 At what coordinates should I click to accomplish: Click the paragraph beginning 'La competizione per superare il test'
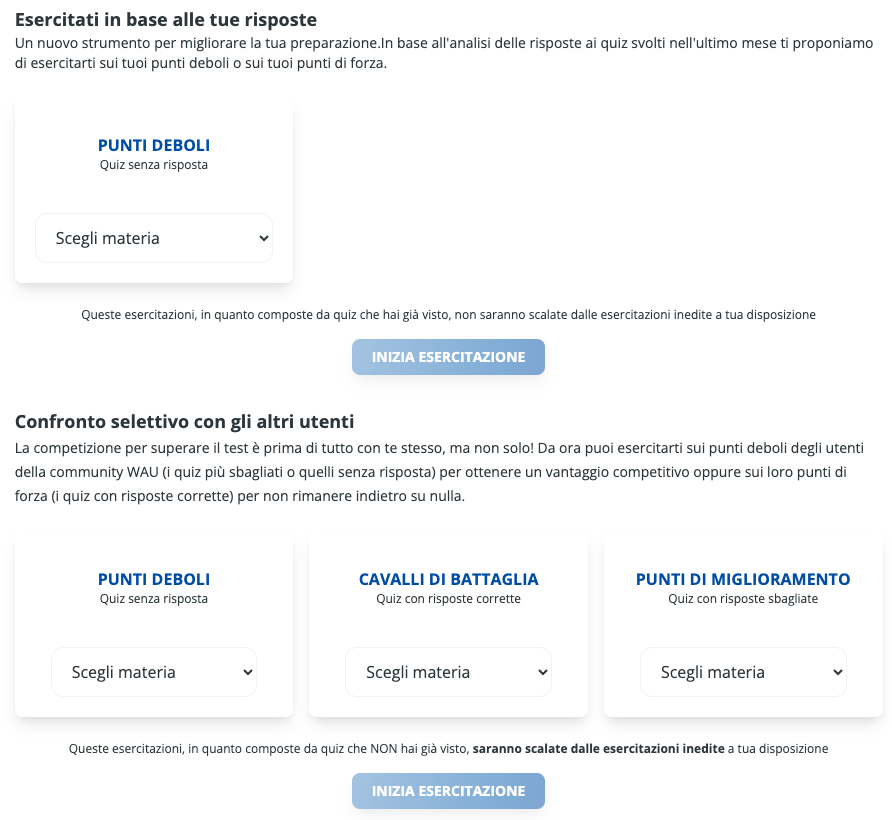pos(440,472)
